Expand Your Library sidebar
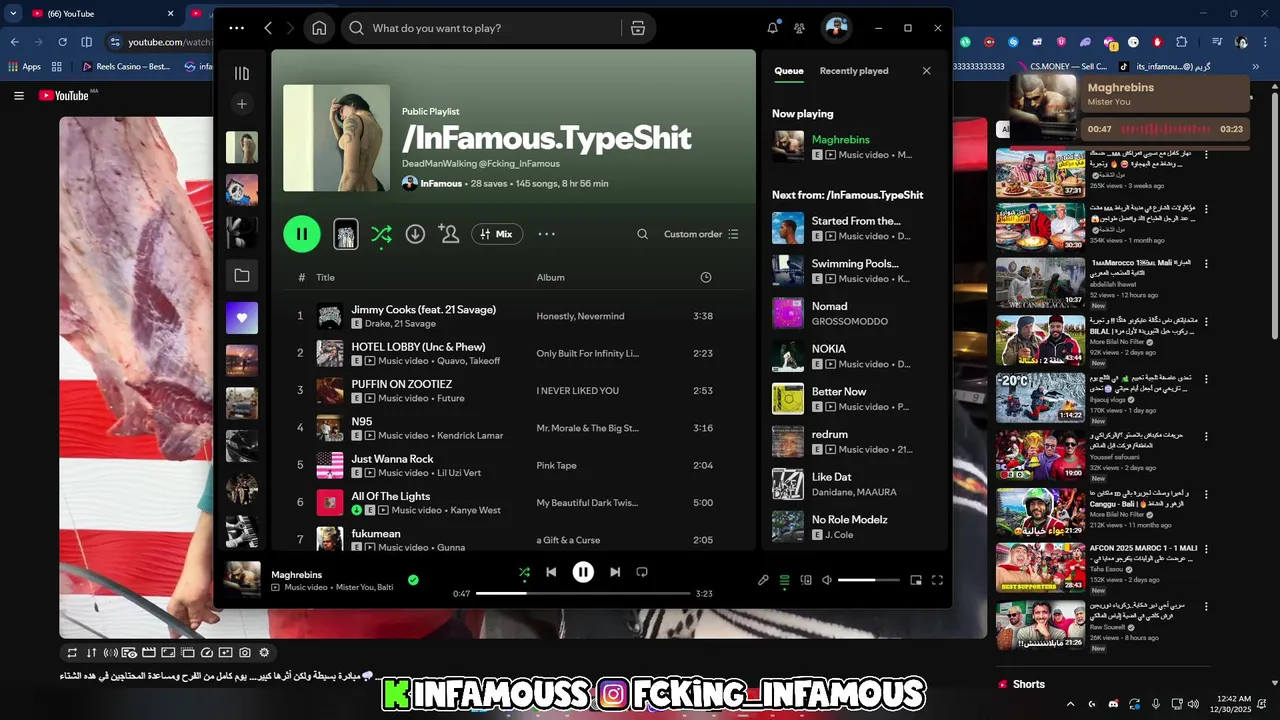 [242, 73]
